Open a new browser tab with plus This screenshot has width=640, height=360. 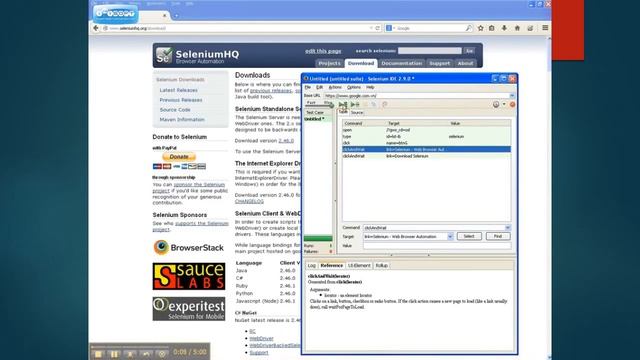176,16
